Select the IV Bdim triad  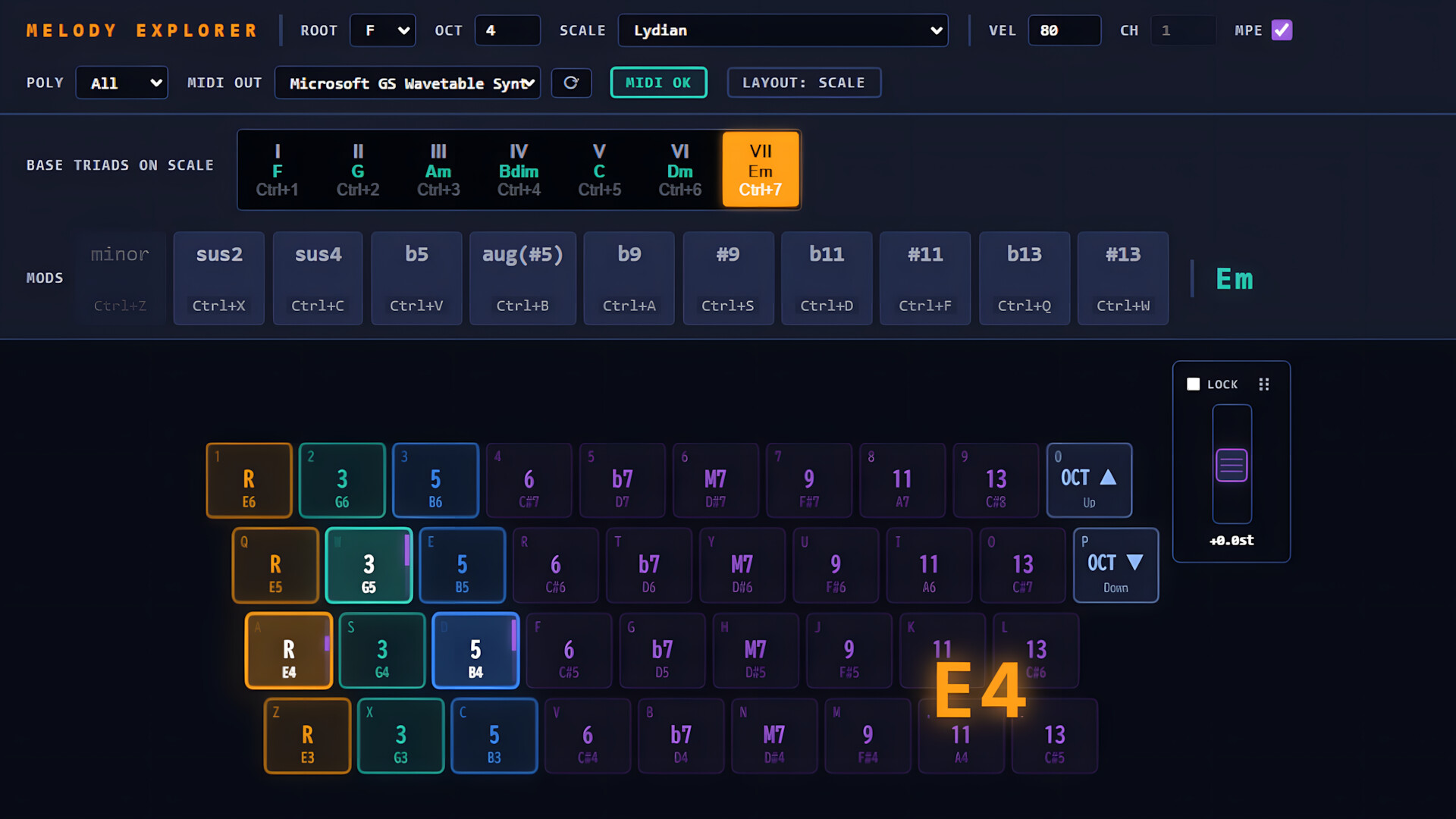(519, 170)
